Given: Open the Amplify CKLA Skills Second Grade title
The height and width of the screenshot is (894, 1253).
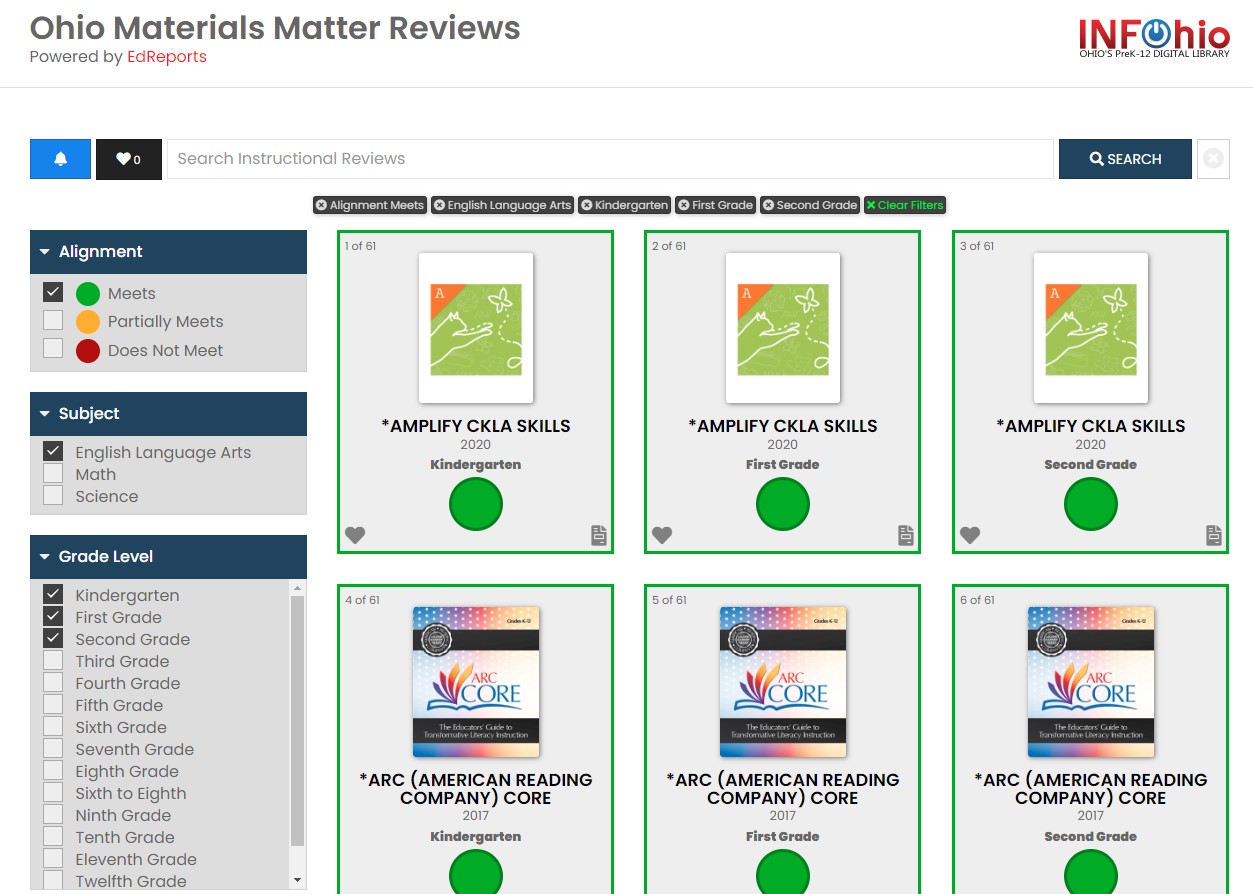Looking at the screenshot, I should [1090, 426].
